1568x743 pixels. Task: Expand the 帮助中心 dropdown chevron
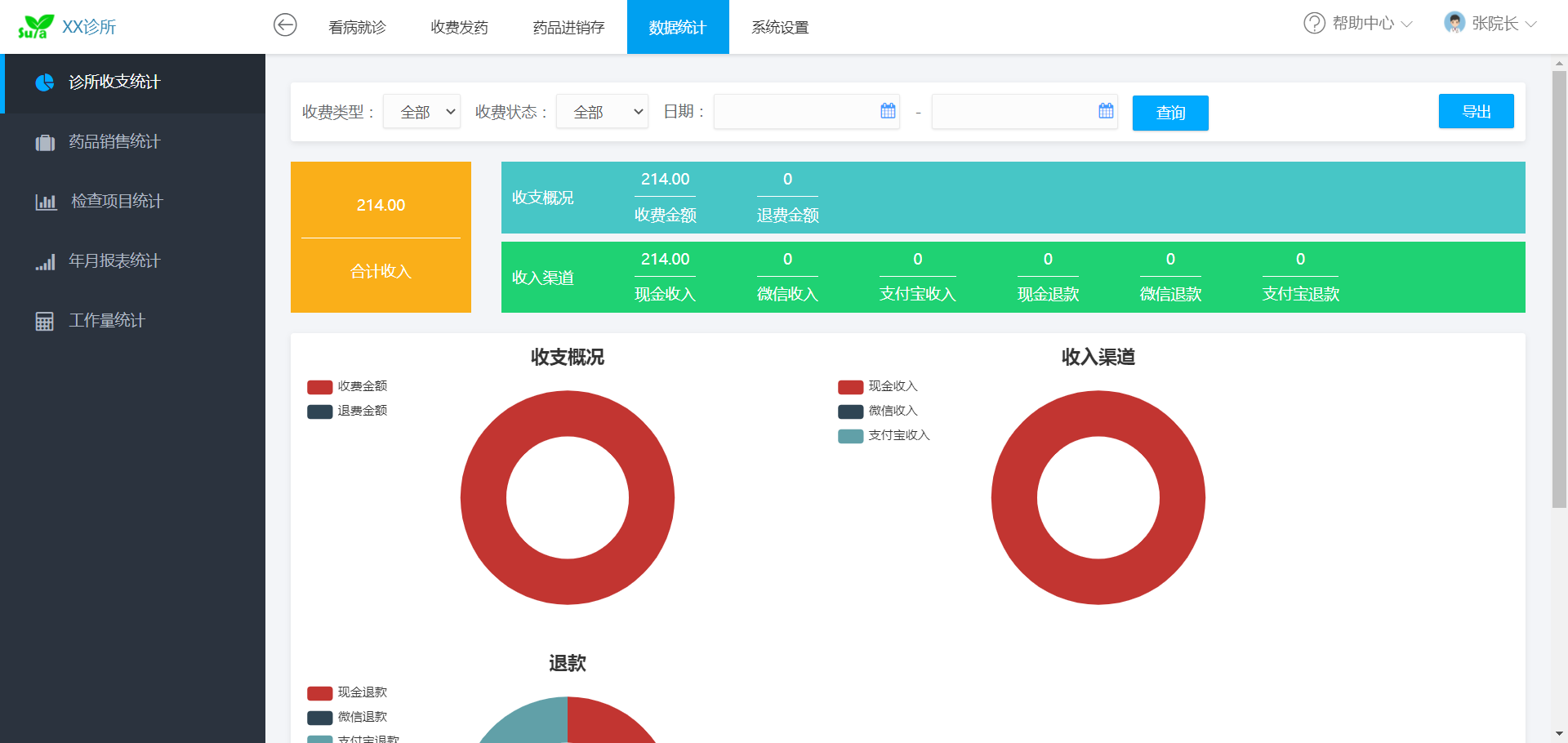click(1406, 24)
